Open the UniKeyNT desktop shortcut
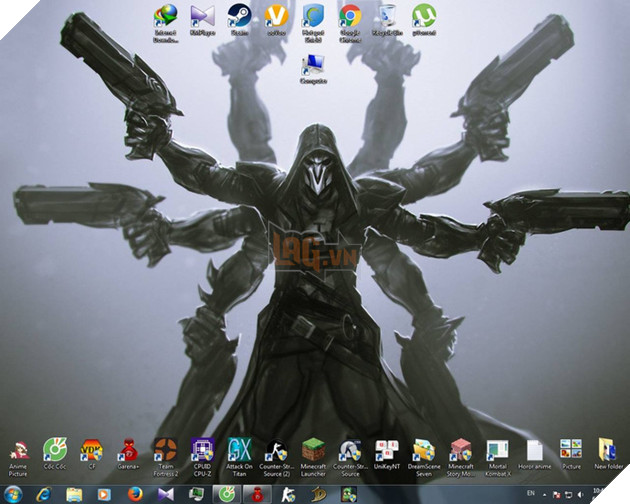 pyautogui.click(x=387, y=455)
